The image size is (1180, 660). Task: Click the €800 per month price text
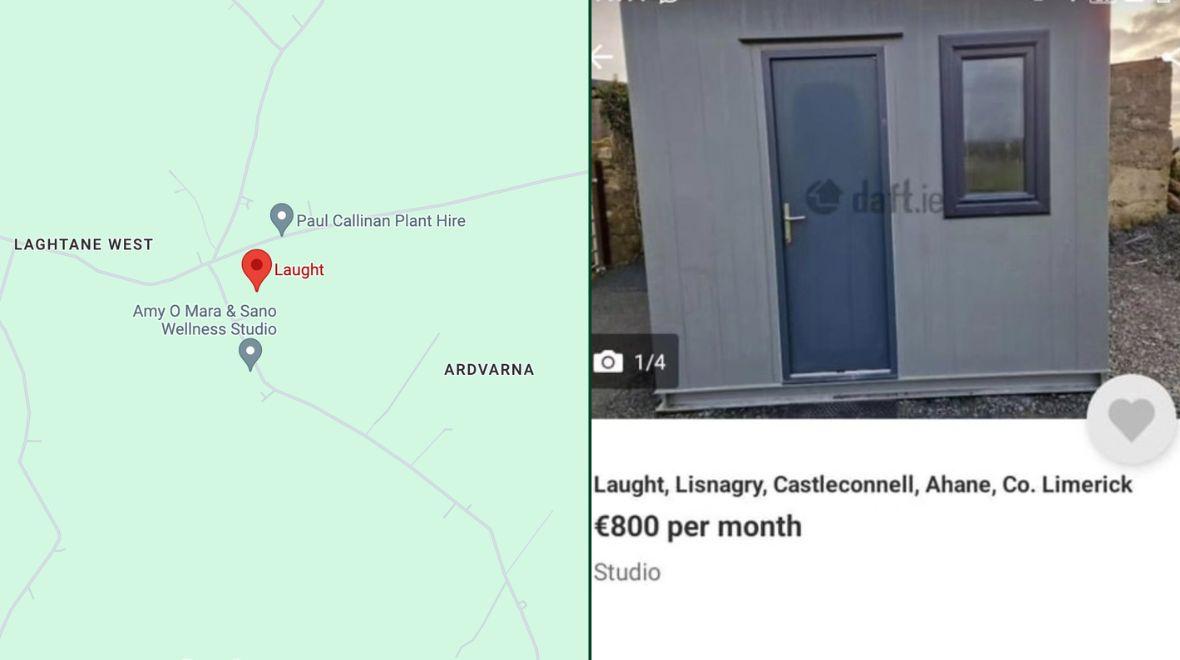[x=698, y=526]
